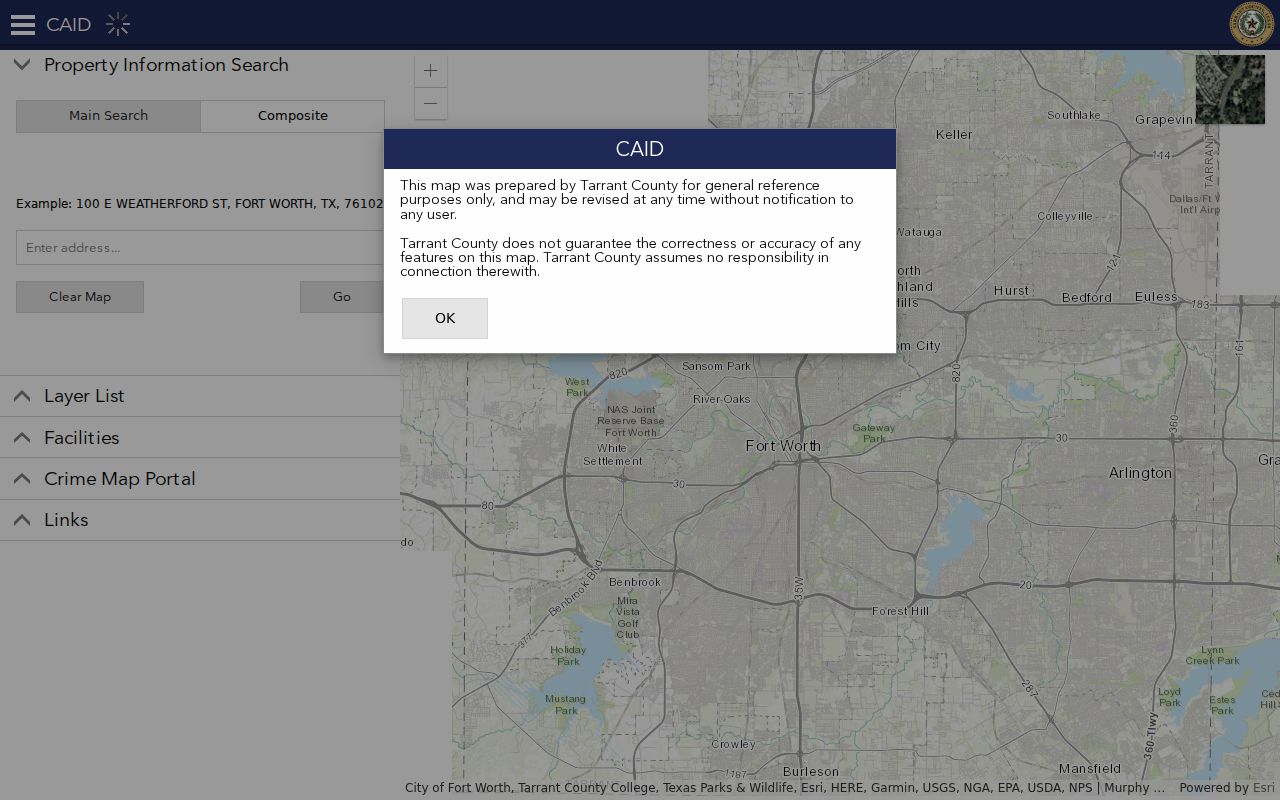Click the Fort Worth map label
This screenshot has height=800, width=1280.
click(x=783, y=446)
